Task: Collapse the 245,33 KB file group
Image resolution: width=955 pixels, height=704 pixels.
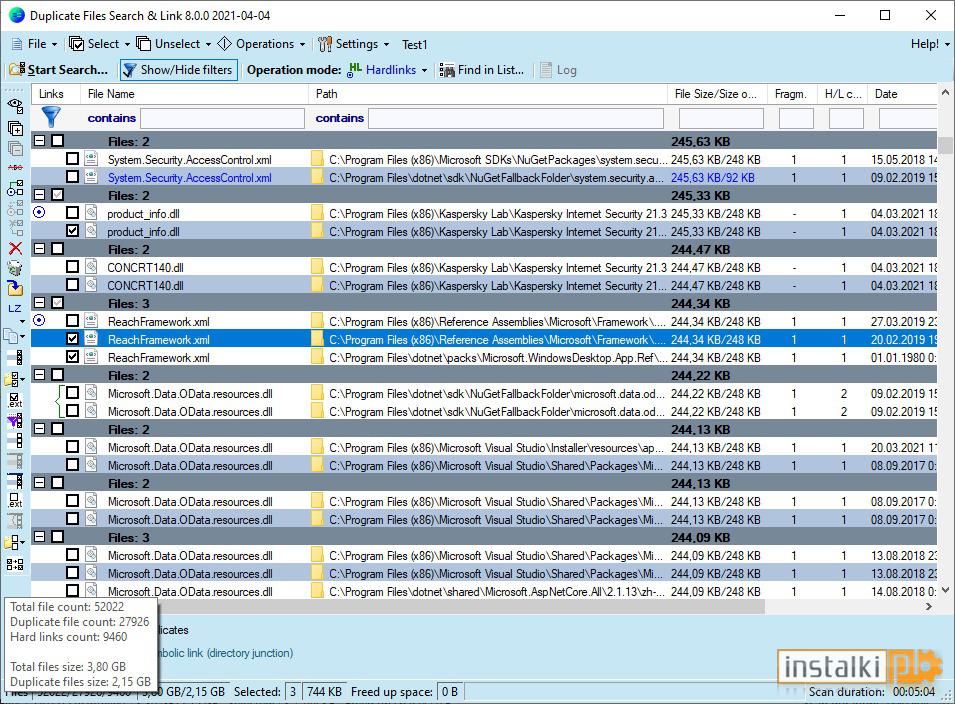Action: [40, 194]
